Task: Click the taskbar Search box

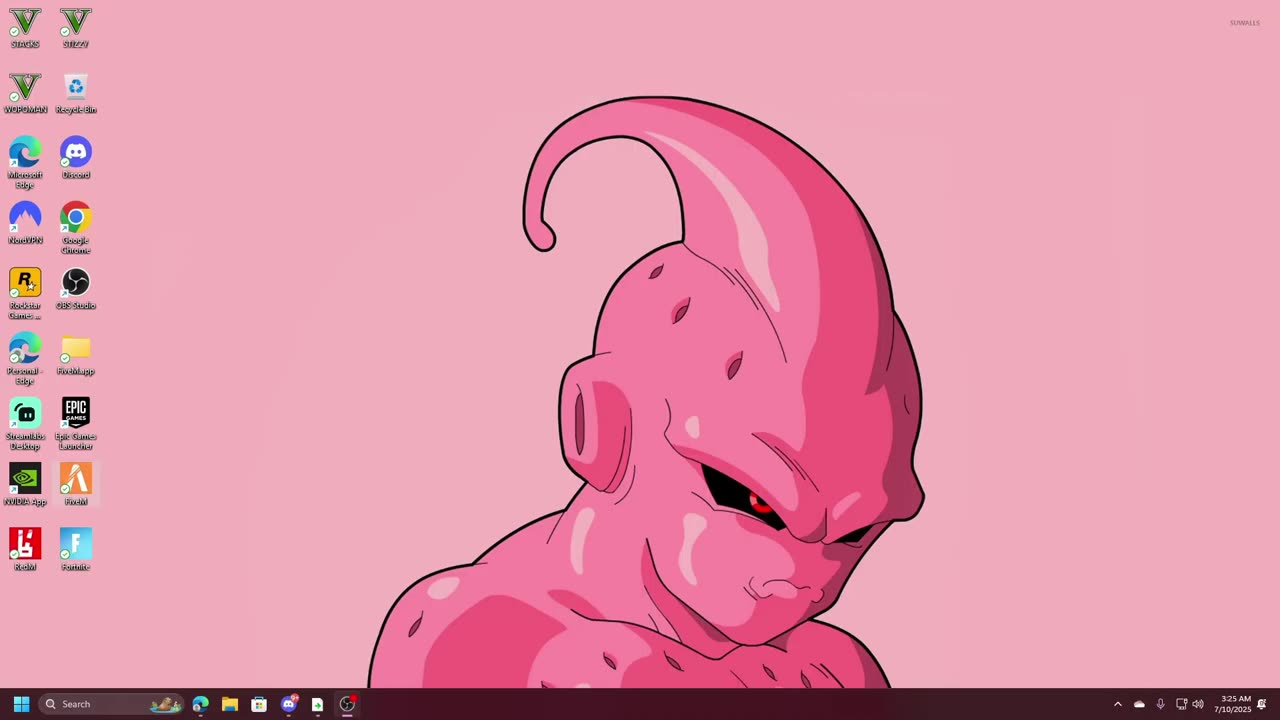Action: (111, 704)
